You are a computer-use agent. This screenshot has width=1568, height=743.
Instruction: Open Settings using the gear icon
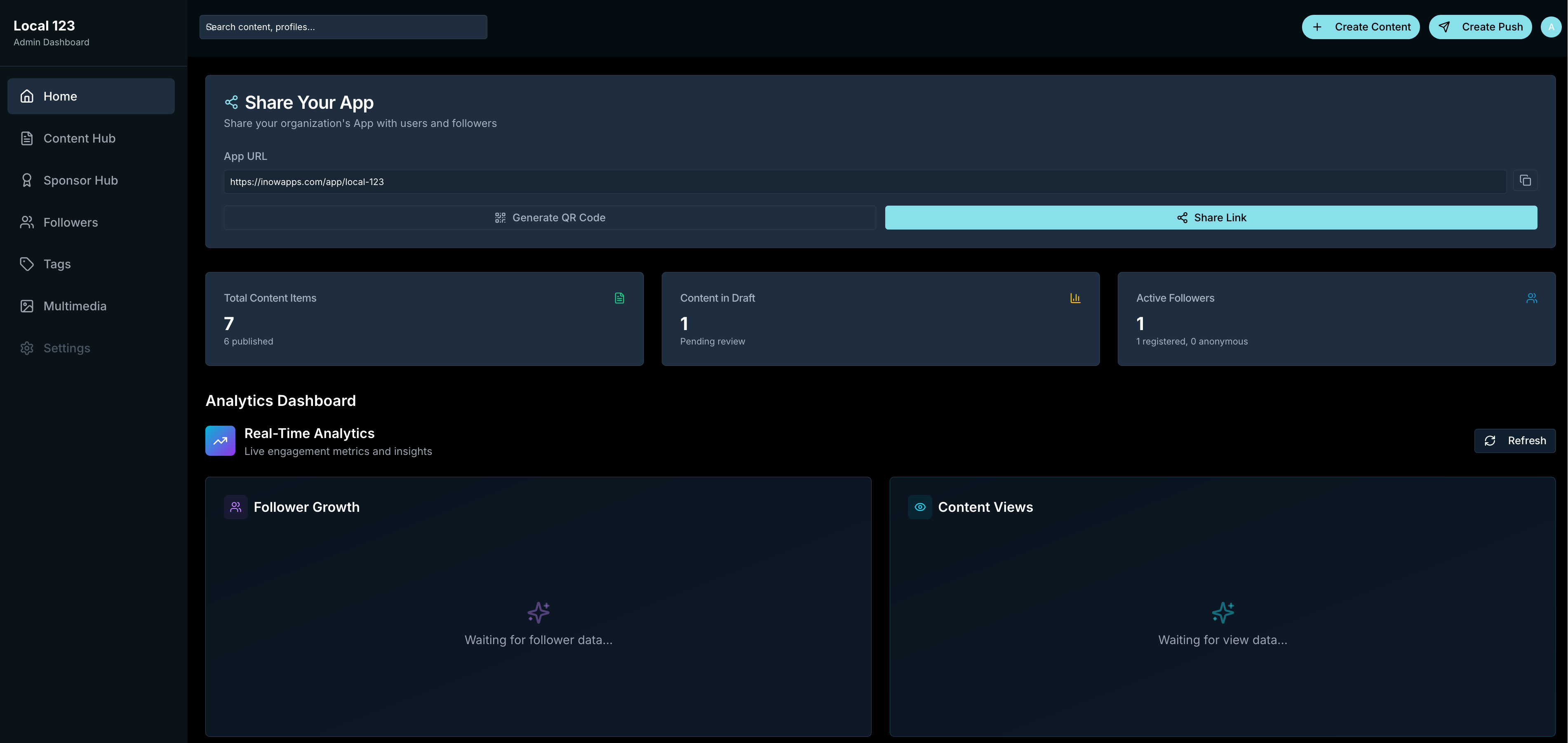click(x=27, y=347)
